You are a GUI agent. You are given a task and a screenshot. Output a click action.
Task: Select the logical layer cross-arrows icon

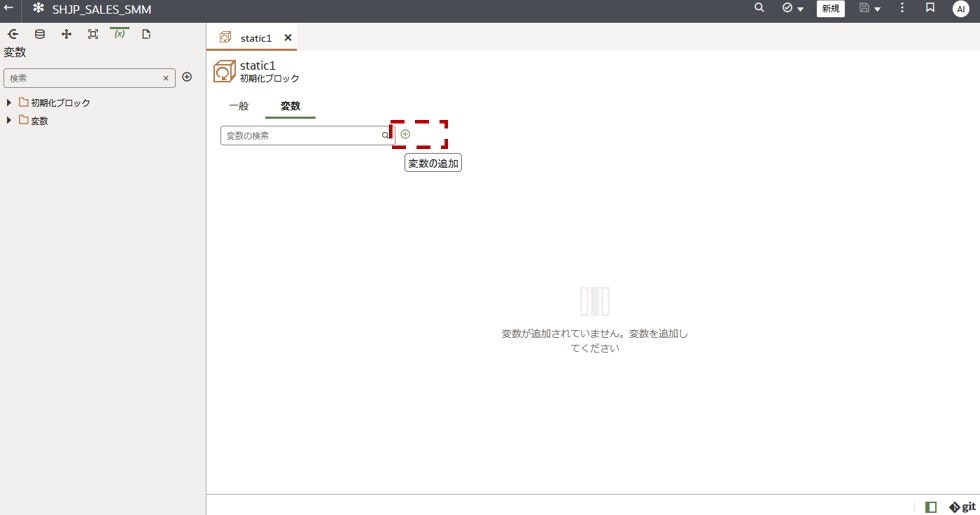pos(66,34)
